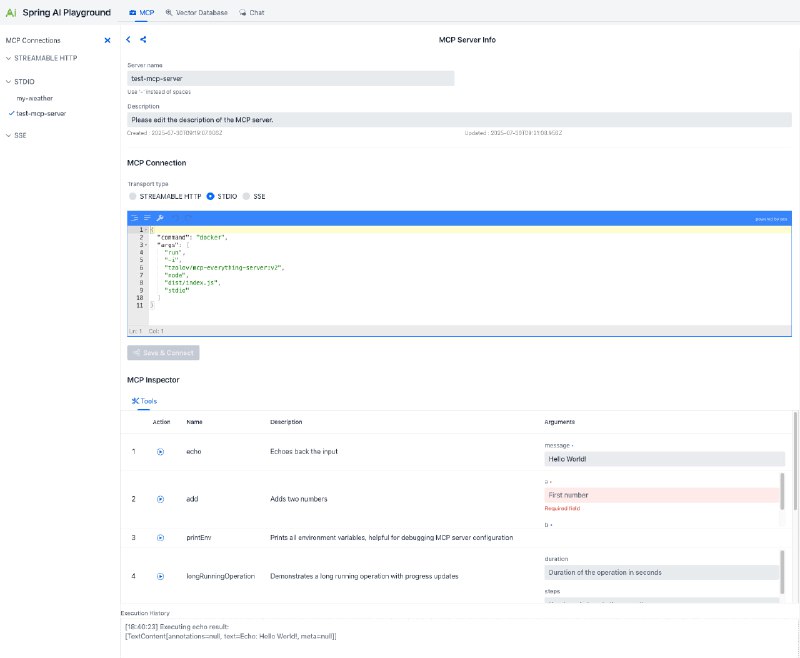This screenshot has width=800, height=658.
Task: Run the longRunningOperation tool play icon
Action: click(x=160, y=575)
